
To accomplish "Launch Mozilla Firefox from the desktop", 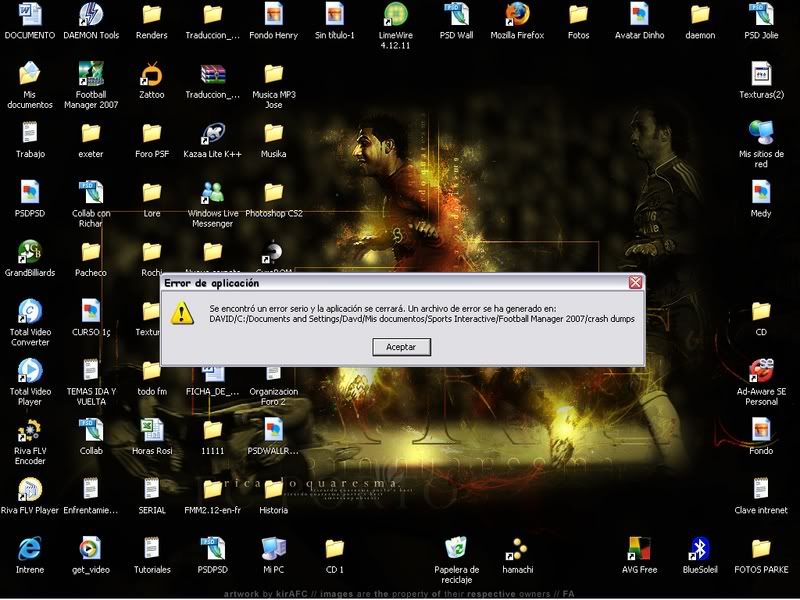I will pos(517,15).
